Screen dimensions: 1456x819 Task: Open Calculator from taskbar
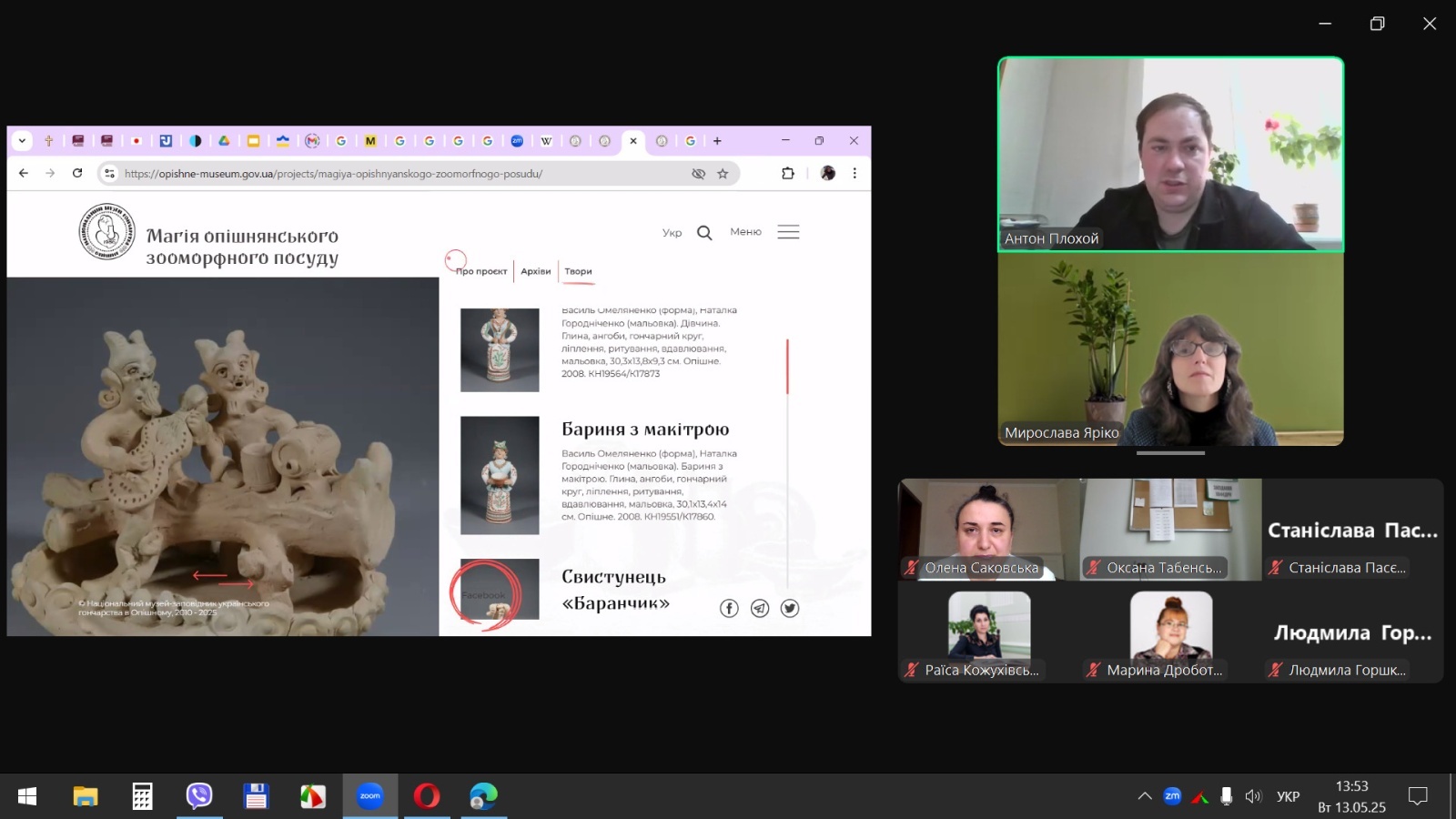[142, 796]
